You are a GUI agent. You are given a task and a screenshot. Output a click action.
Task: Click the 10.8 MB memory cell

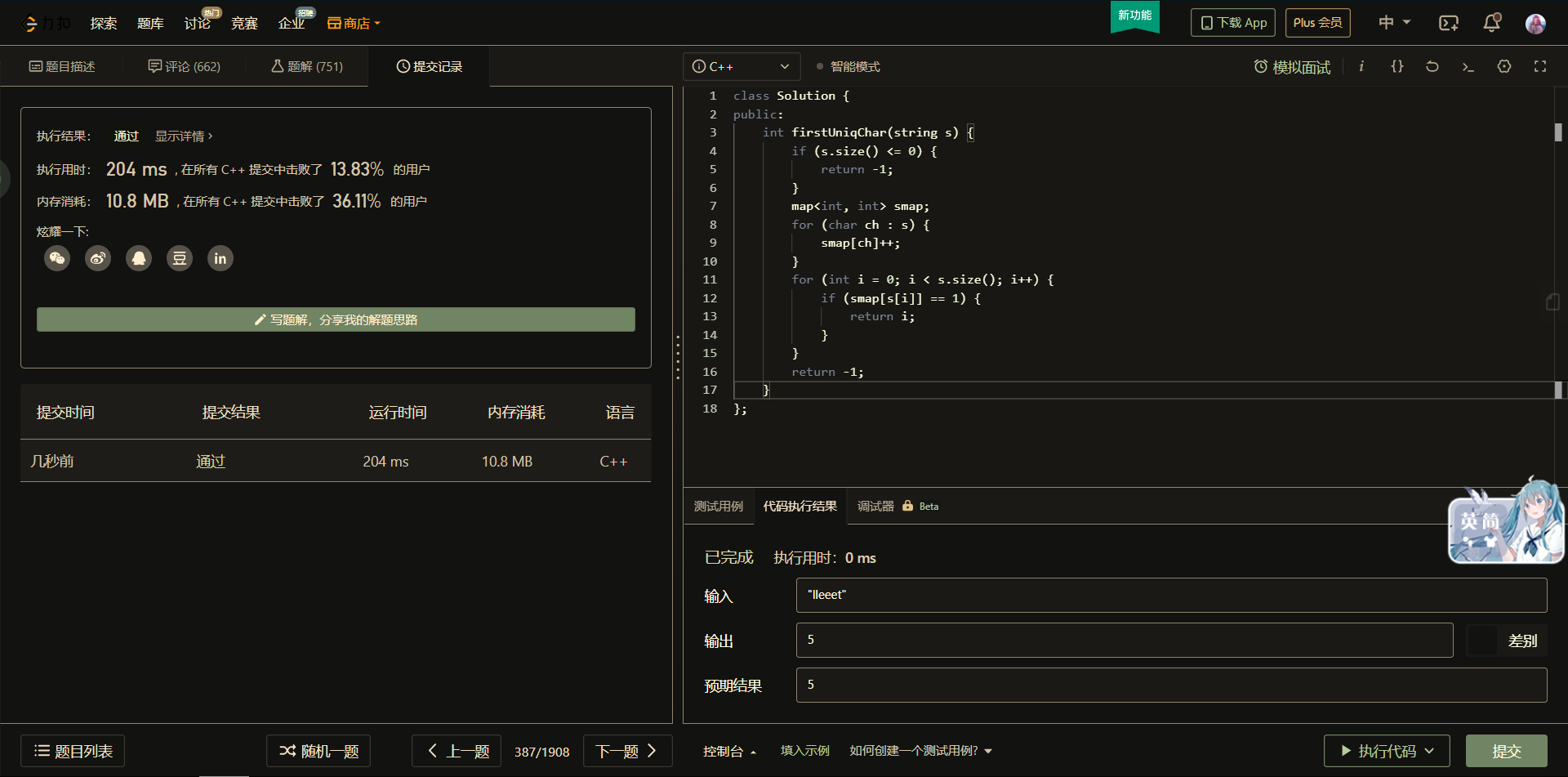(507, 462)
